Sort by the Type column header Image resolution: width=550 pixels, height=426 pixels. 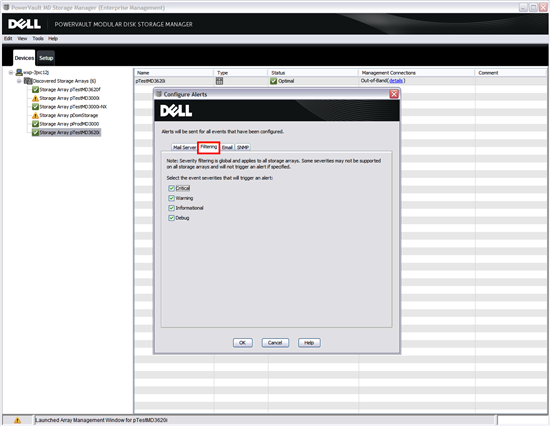click(241, 73)
